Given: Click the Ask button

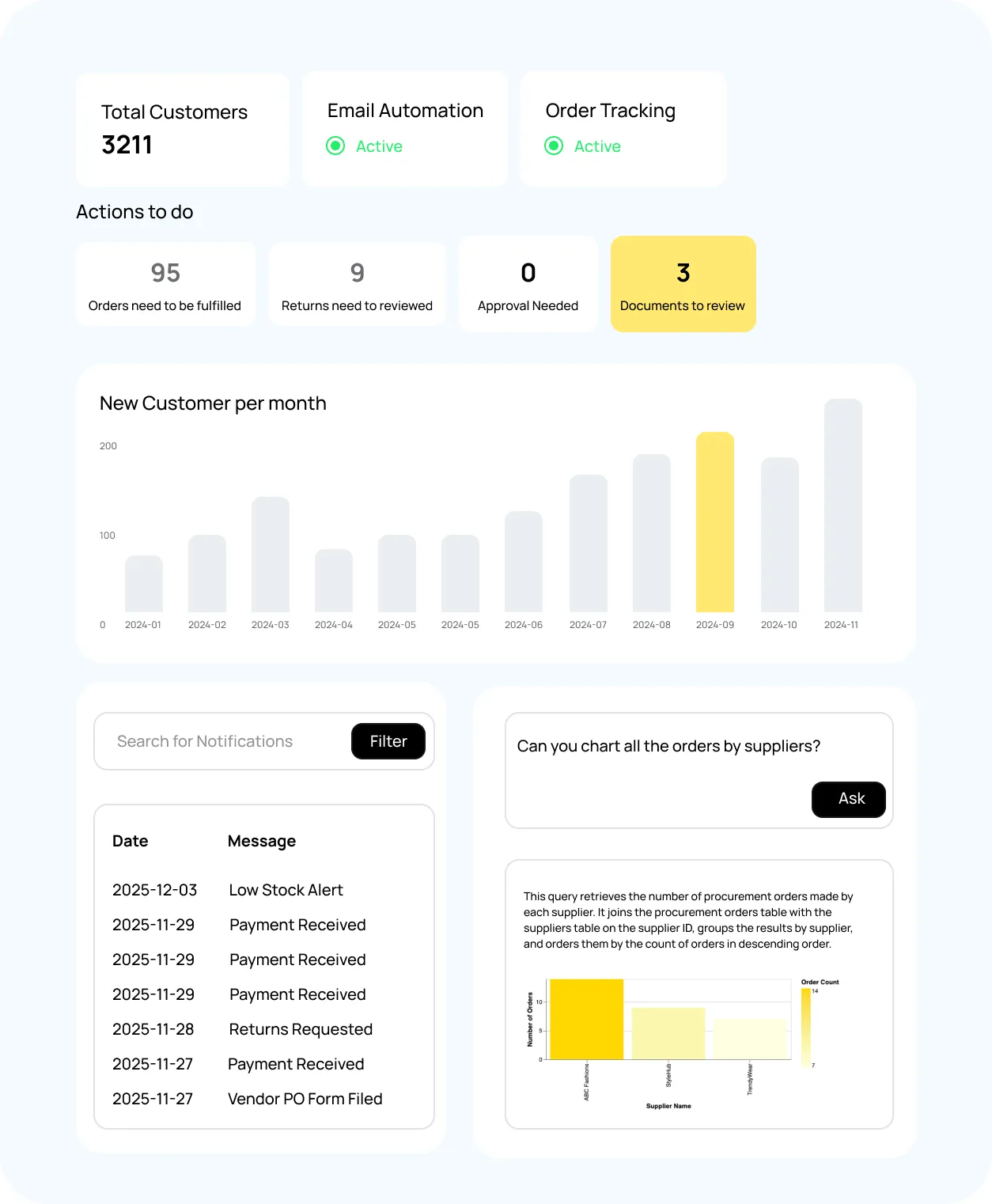Looking at the screenshot, I should pyautogui.click(x=849, y=799).
